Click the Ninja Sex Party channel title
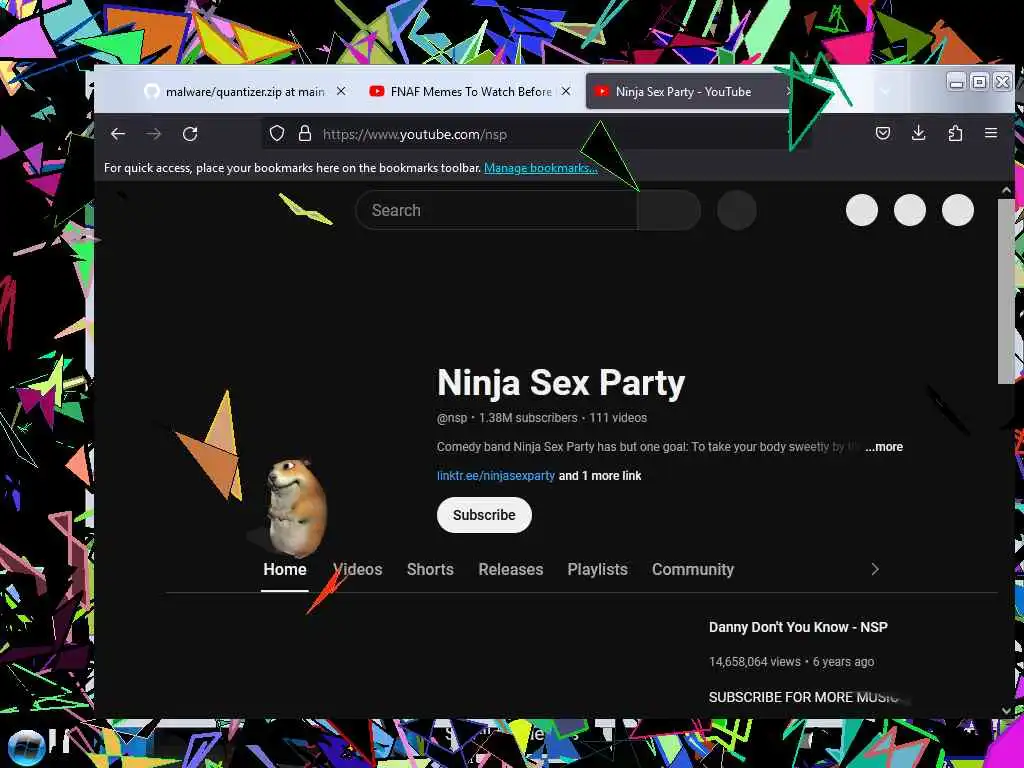Viewport: 1024px width, 768px height. click(561, 383)
